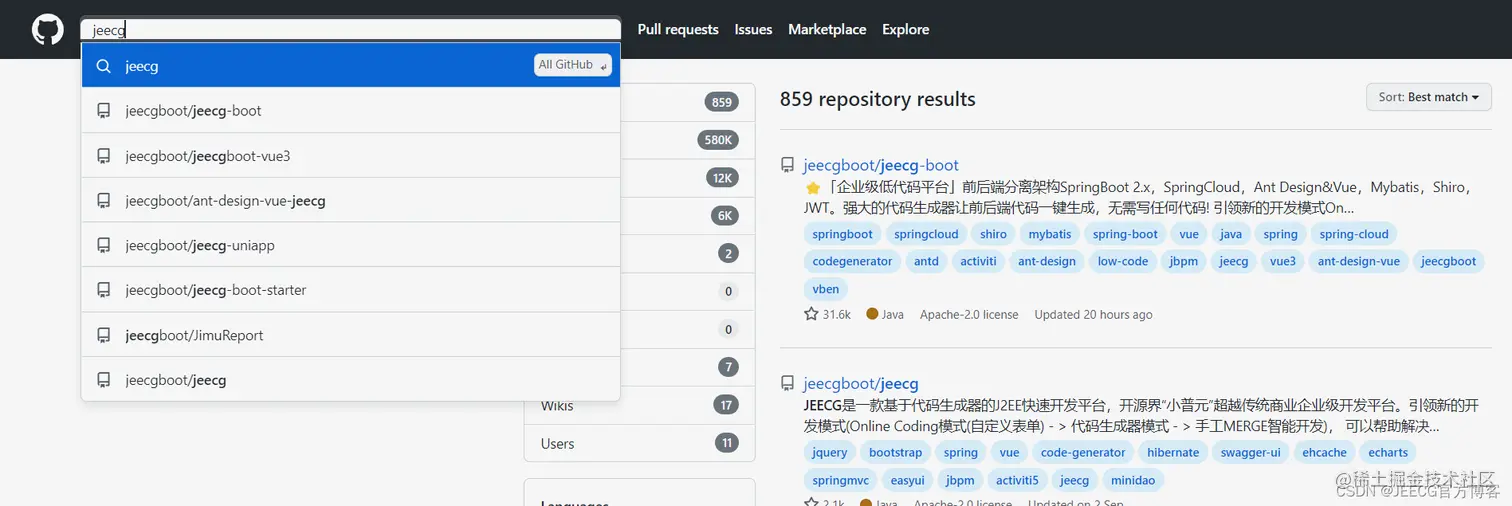Open the Sort: Best match dropdown
Screen dimensions: 1512x506
click(x=1428, y=97)
